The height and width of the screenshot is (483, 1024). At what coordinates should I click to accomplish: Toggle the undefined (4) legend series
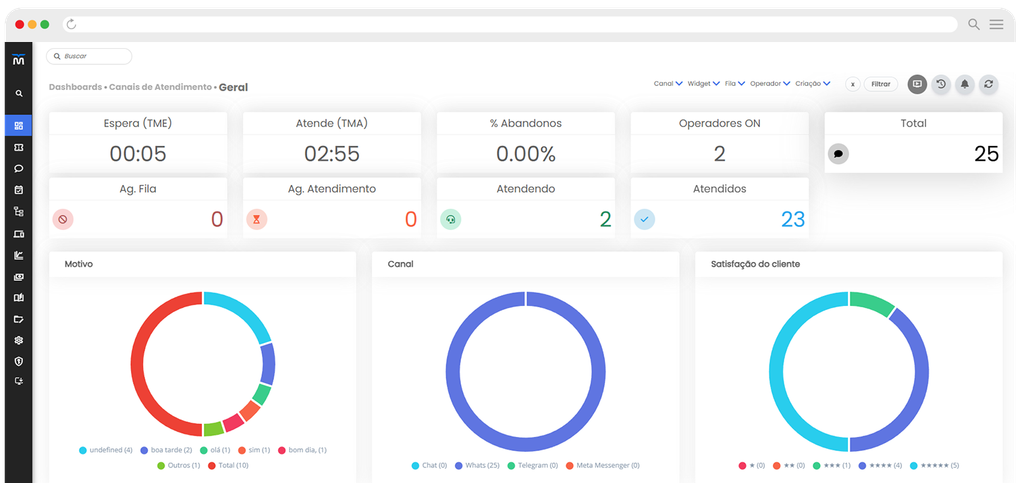[x=106, y=450]
